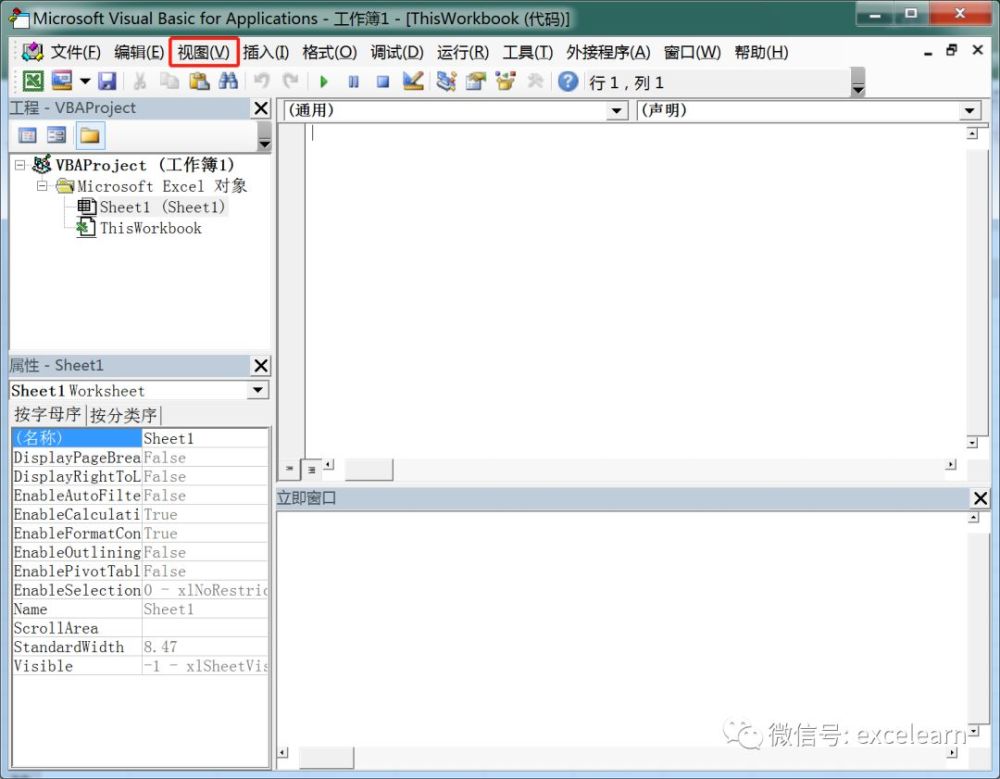
Task: Click the Sheet1 value of (名称) property
Action: [205, 438]
